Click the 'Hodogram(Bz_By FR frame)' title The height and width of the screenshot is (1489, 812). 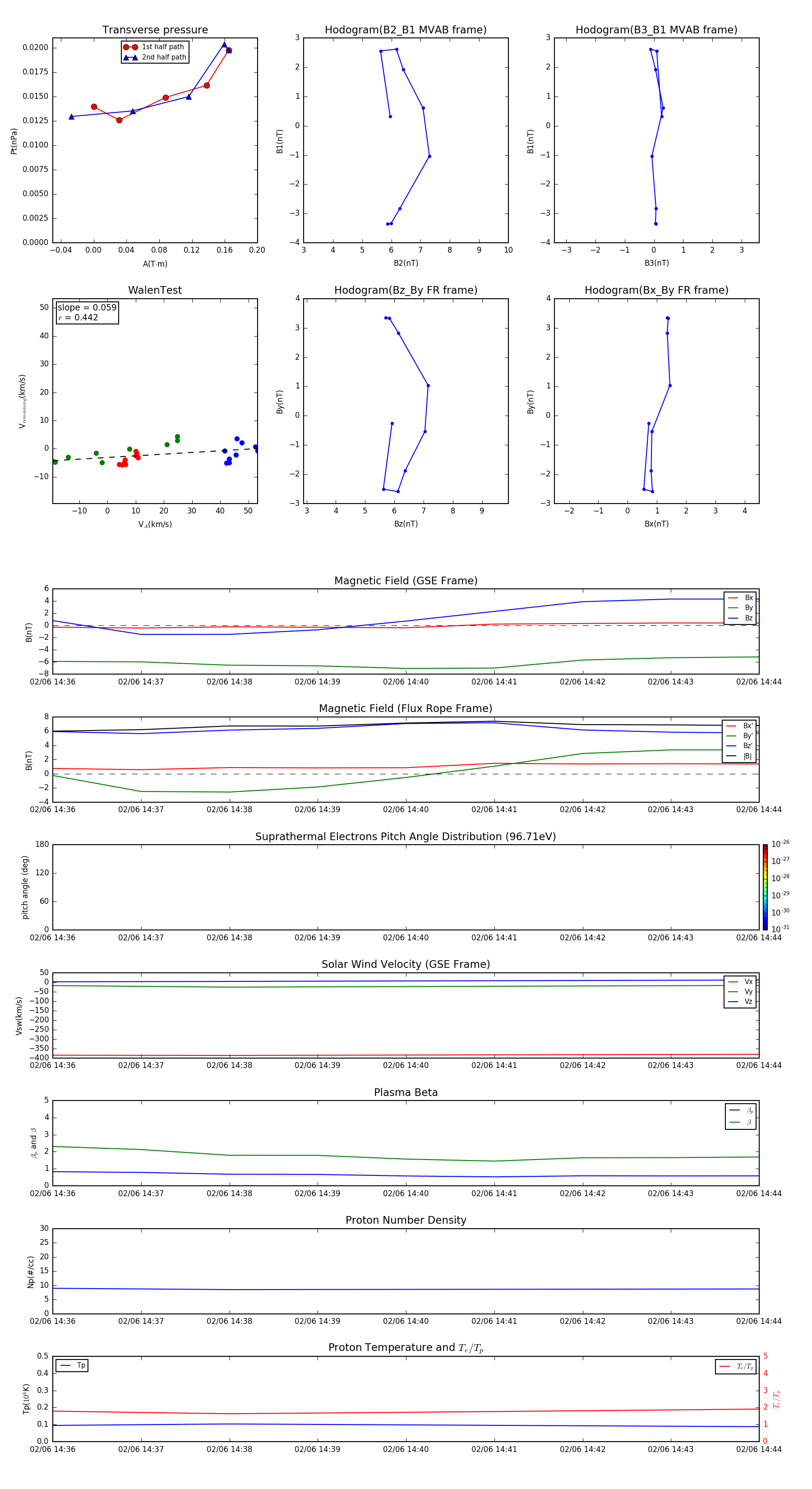pyautogui.click(x=406, y=290)
